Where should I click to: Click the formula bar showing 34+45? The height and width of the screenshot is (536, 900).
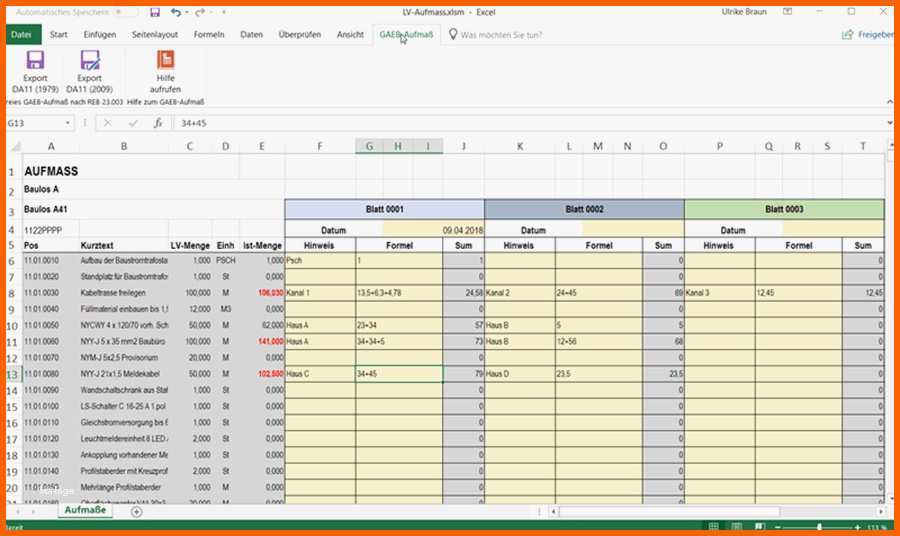[528, 123]
